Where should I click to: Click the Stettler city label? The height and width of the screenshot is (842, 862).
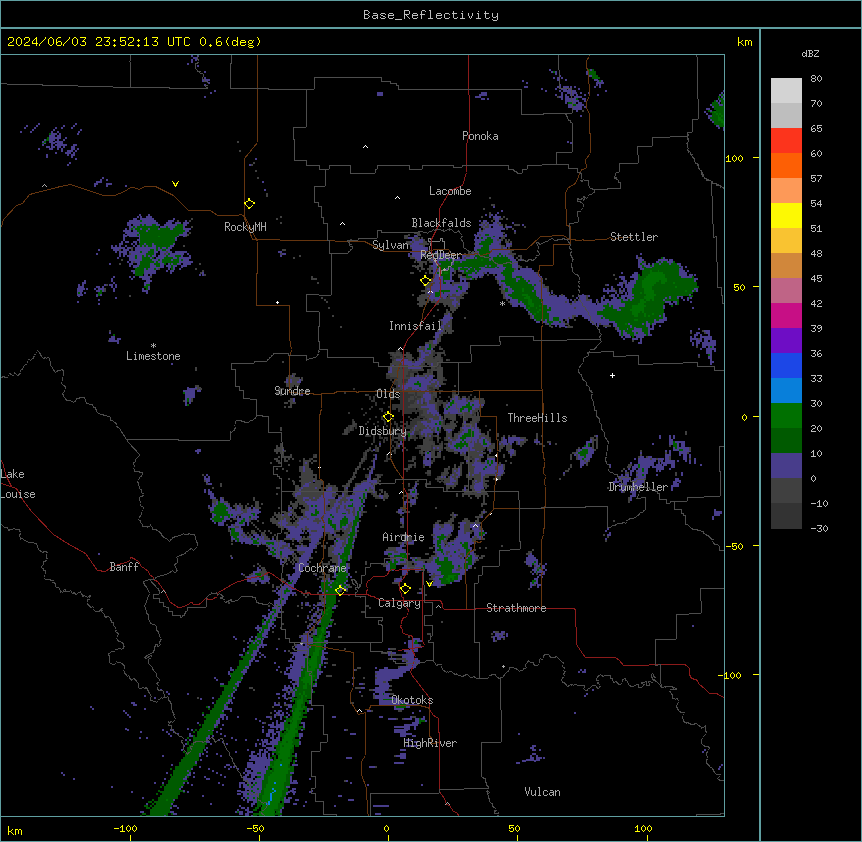(634, 237)
